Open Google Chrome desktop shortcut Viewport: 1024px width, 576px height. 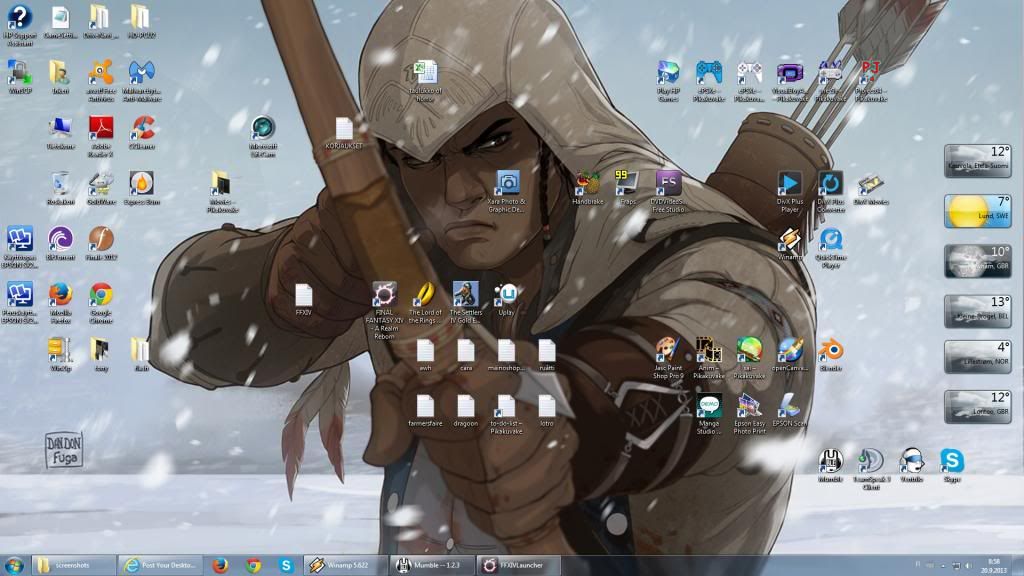[101, 302]
